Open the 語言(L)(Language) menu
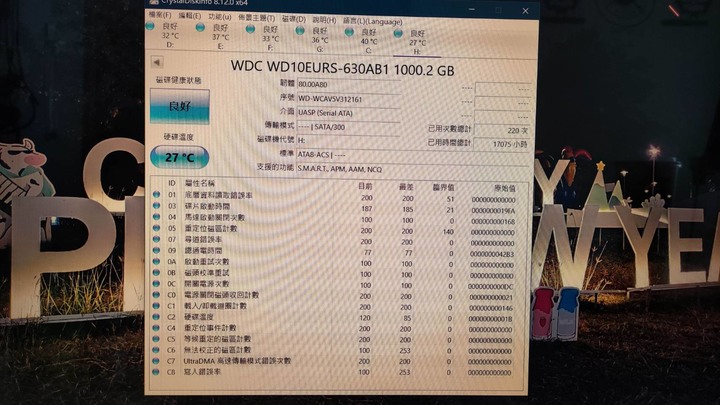The width and height of the screenshot is (720, 405). point(373,21)
